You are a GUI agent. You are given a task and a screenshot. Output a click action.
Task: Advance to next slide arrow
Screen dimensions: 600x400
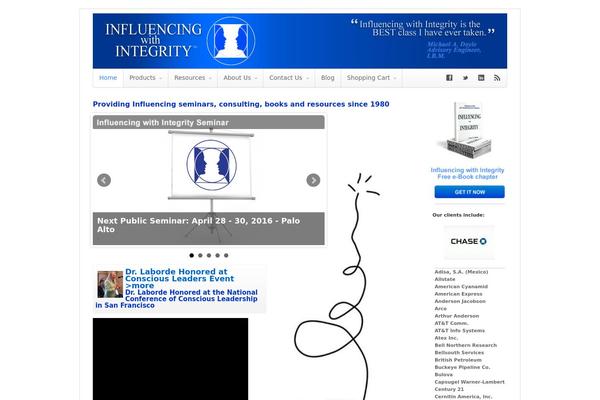click(313, 180)
